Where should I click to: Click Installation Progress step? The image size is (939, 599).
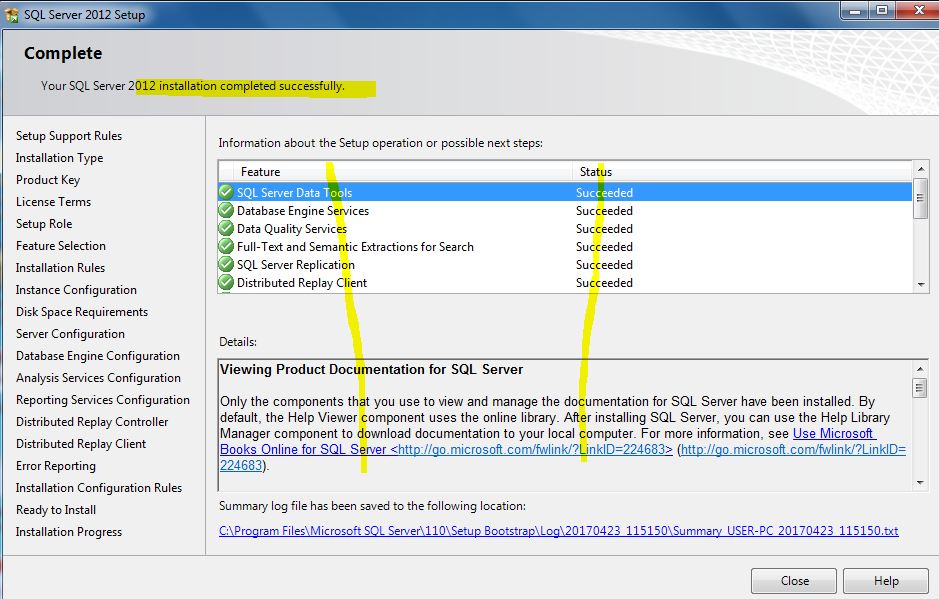(x=69, y=532)
